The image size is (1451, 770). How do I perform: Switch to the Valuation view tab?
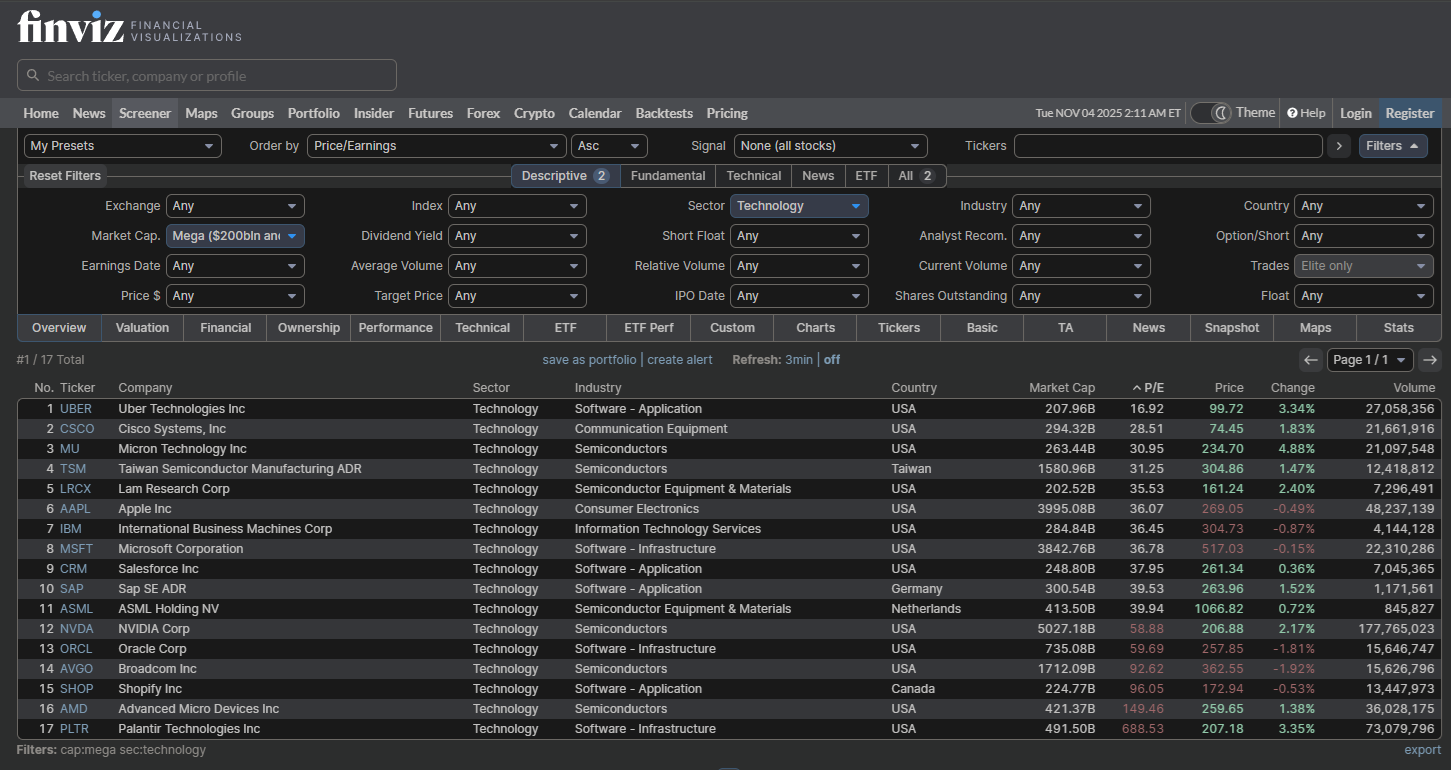142,328
